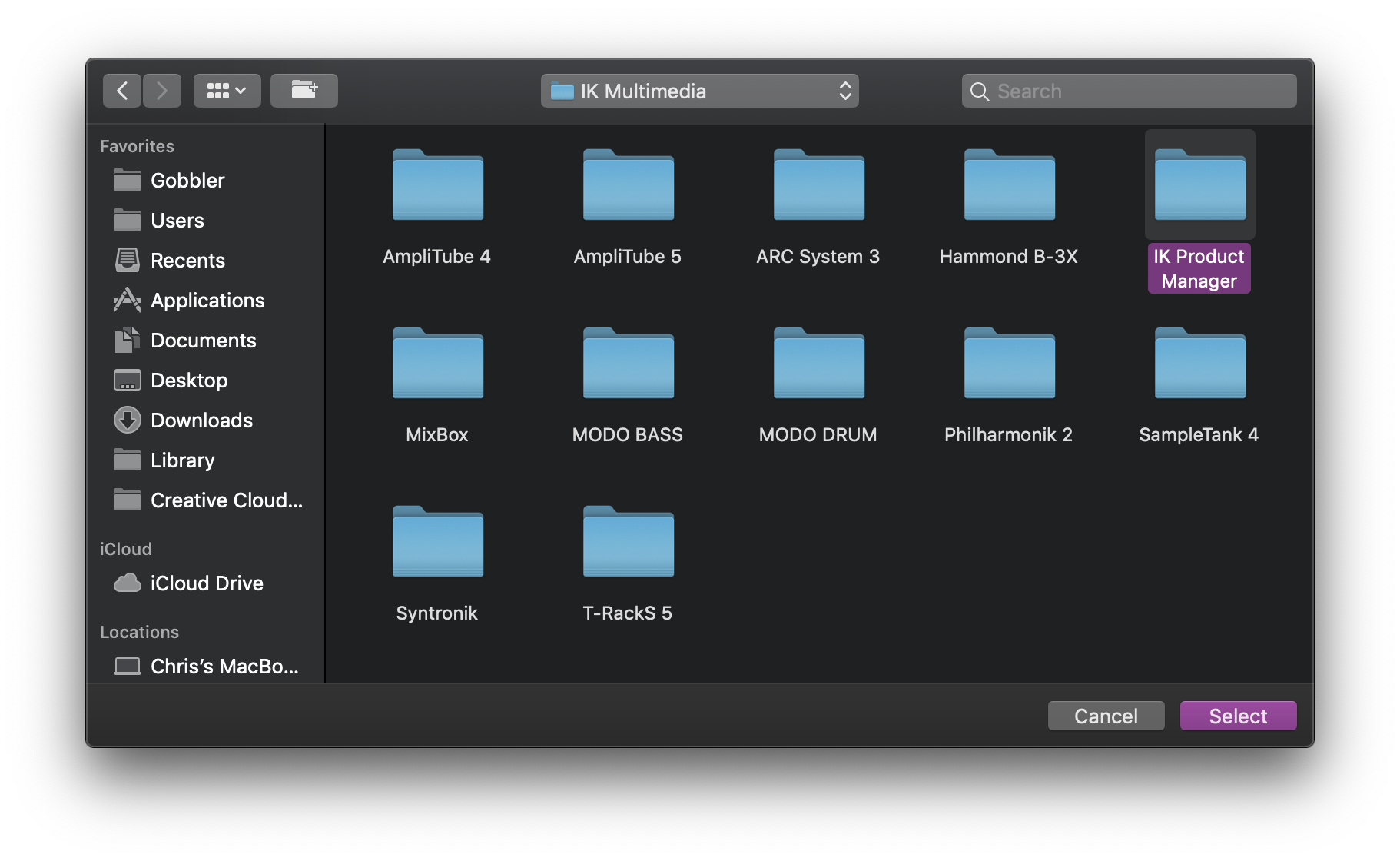Click the MixBox folder name

pyautogui.click(x=437, y=435)
